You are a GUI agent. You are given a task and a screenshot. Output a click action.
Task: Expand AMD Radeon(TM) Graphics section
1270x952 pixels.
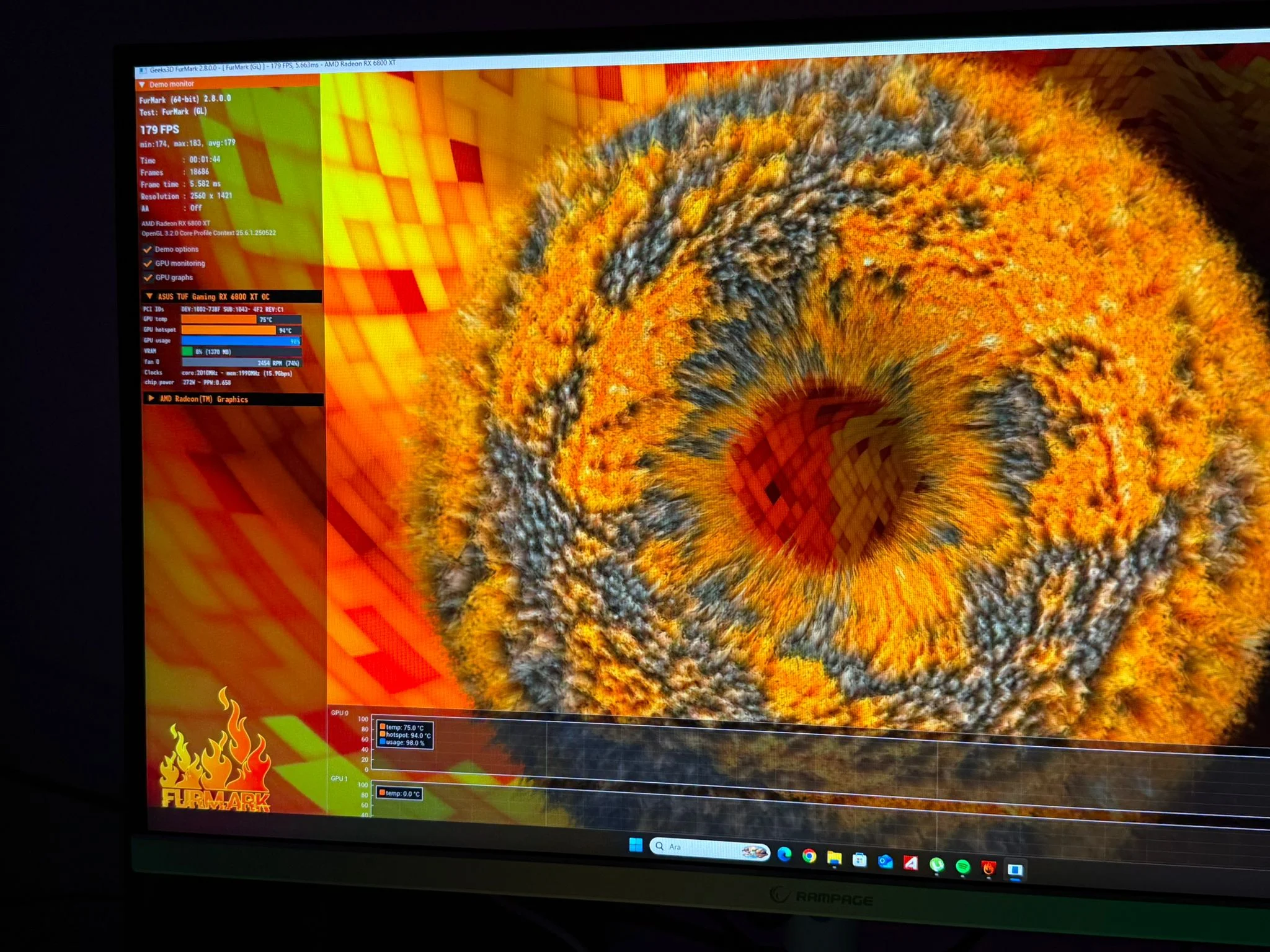[x=151, y=399]
